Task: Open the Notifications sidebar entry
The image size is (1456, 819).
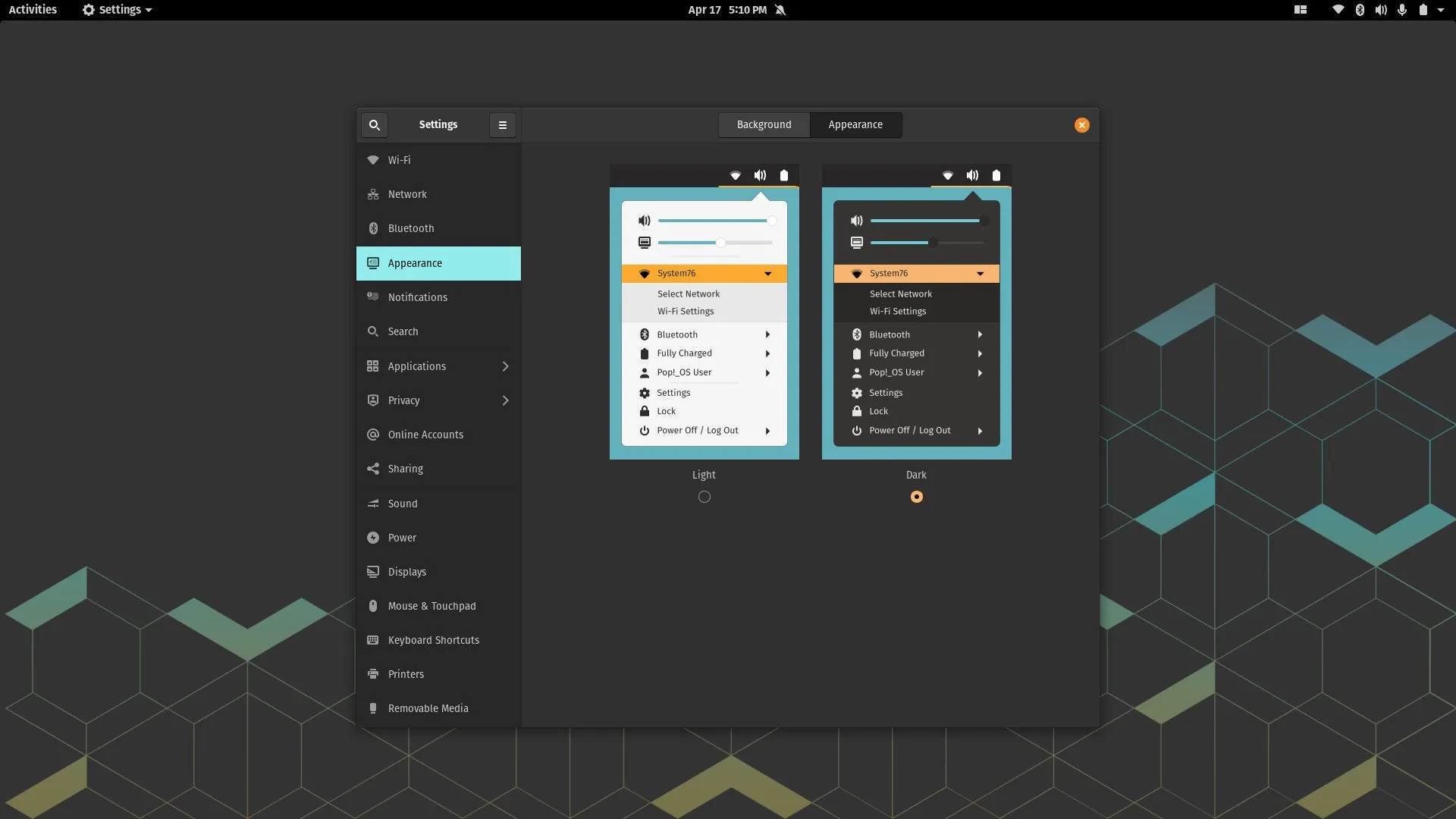Action: [x=438, y=297]
